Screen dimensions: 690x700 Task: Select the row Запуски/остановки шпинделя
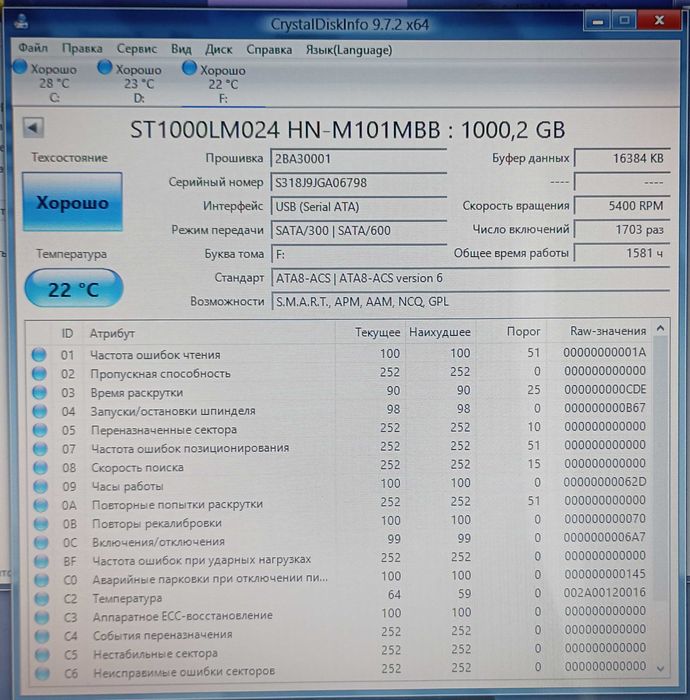341,410
